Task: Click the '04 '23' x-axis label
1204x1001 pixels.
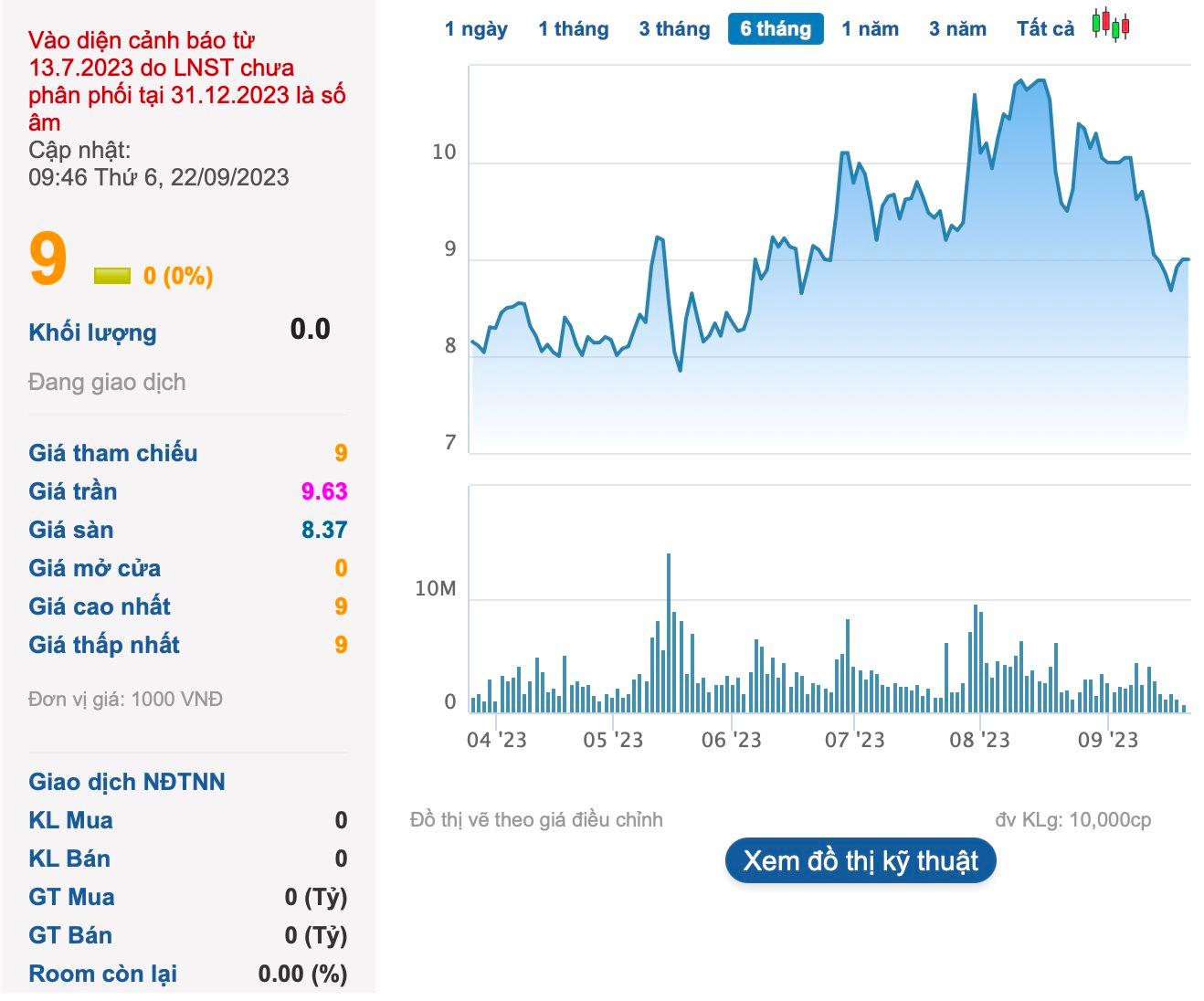Action: pos(497,740)
